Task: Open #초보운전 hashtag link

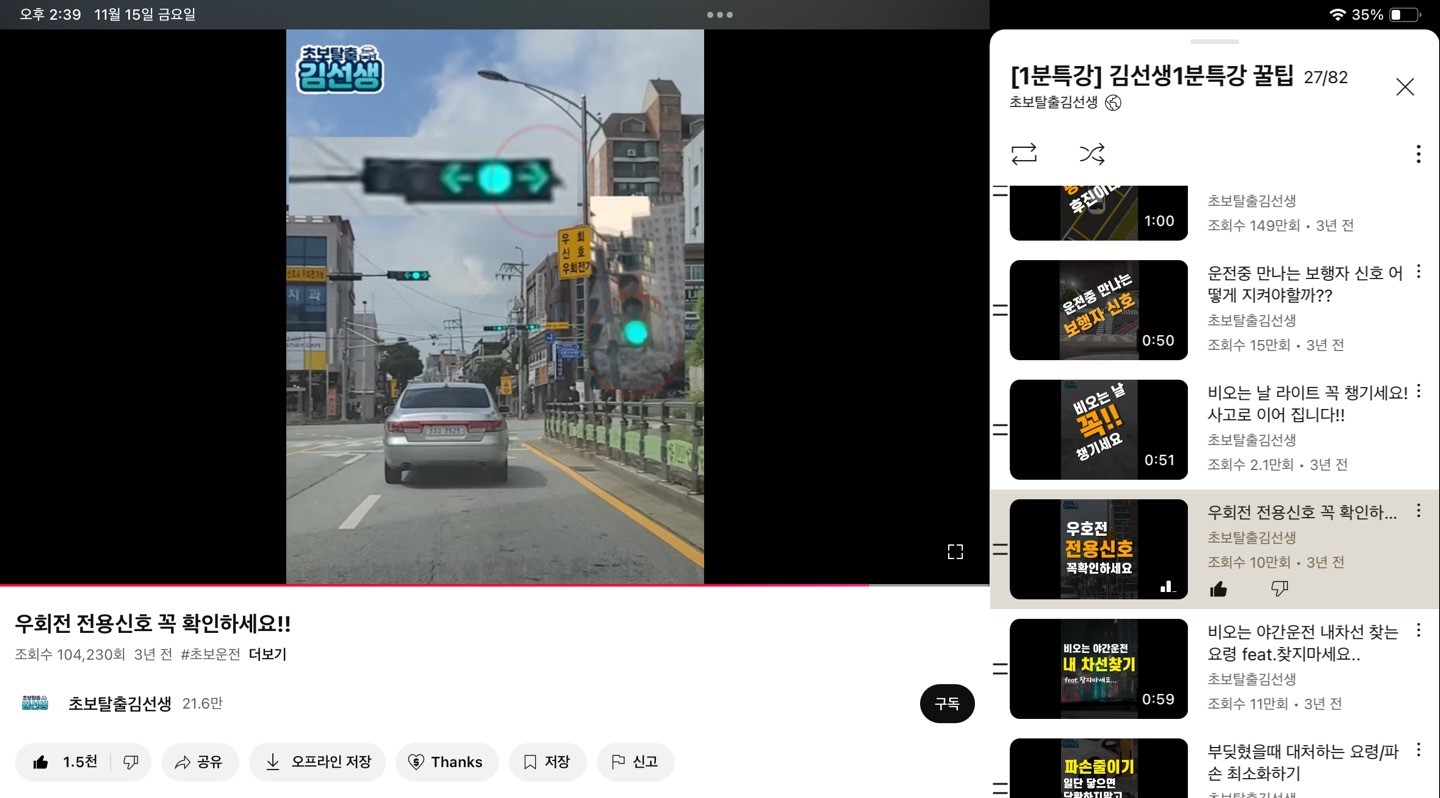Action: (x=210, y=655)
